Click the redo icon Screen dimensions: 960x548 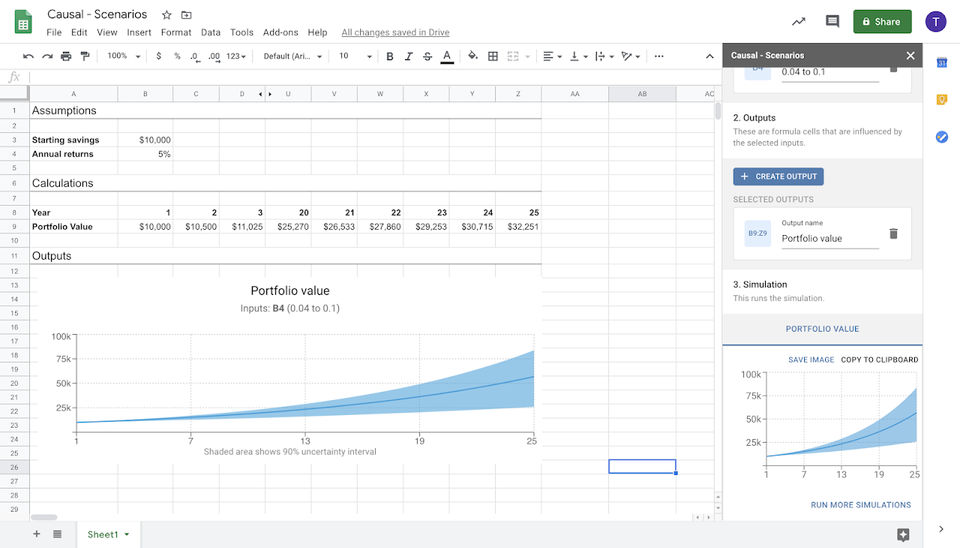tap(47, 56)
